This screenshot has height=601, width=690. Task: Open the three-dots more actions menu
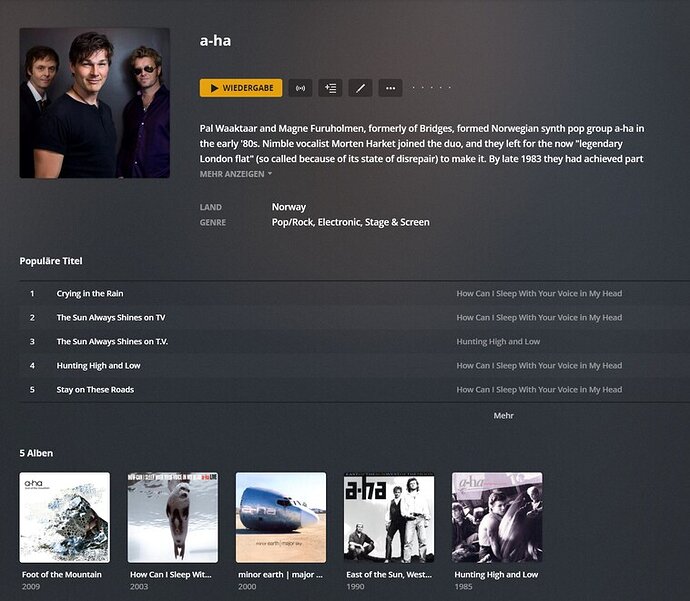pyautogui.click(x=390, y=88)
